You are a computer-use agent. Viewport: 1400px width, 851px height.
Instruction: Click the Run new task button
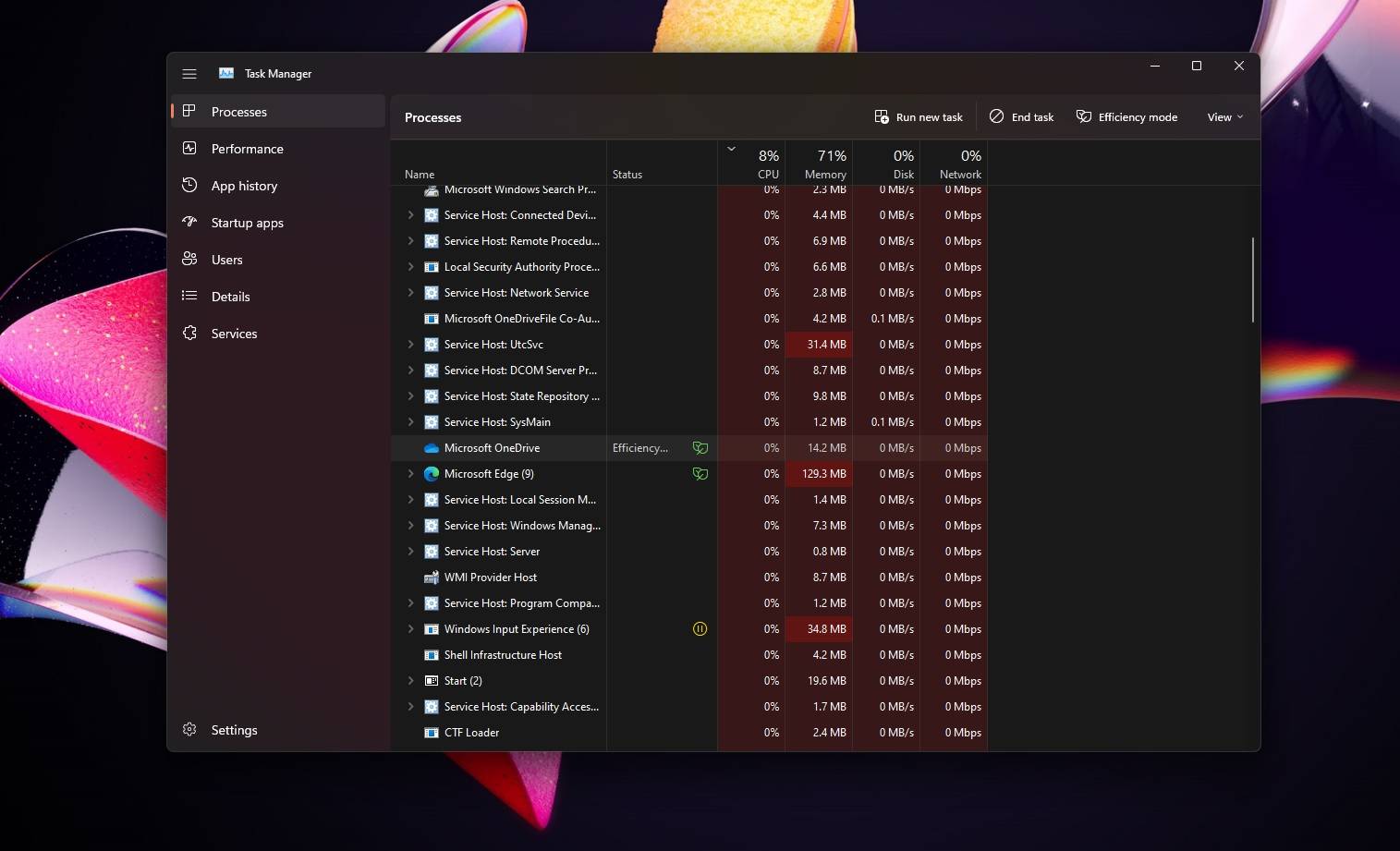pos(919,116)
